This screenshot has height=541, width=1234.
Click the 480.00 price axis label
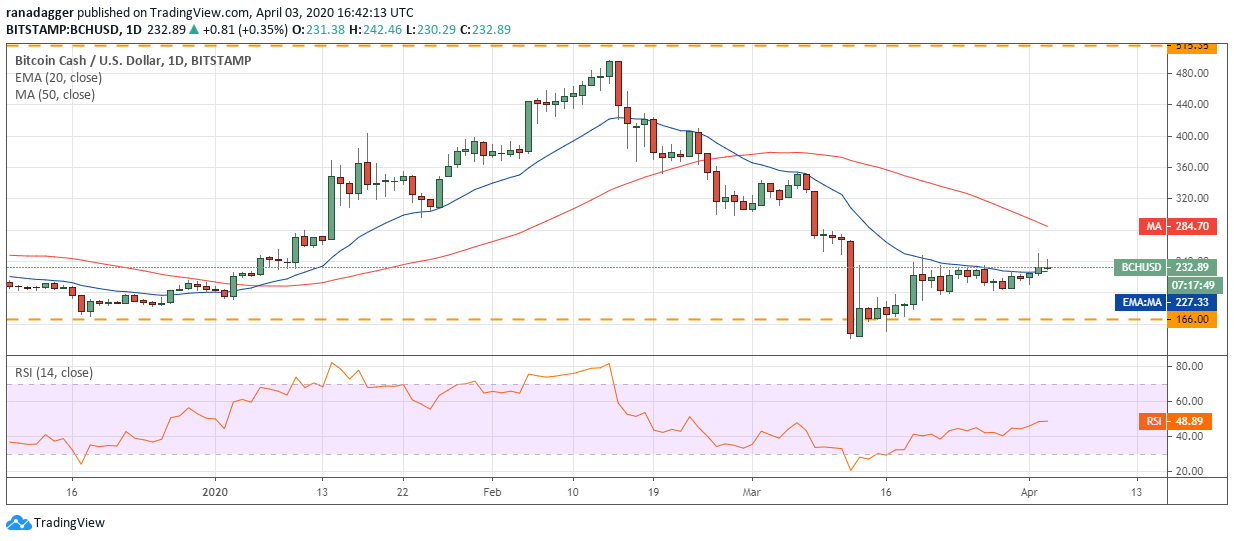[1193, 73]
